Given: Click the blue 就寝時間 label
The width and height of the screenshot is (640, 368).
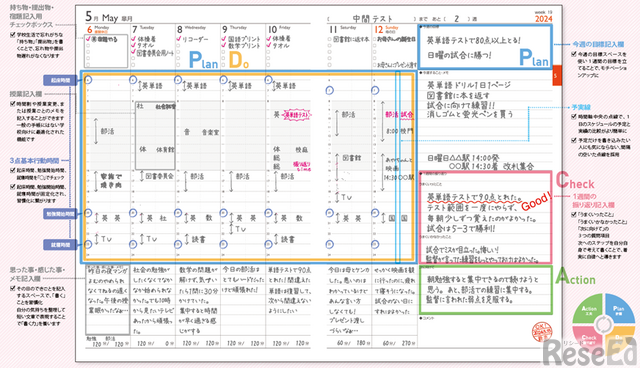Looking at the screenshot, I should 60,245.
